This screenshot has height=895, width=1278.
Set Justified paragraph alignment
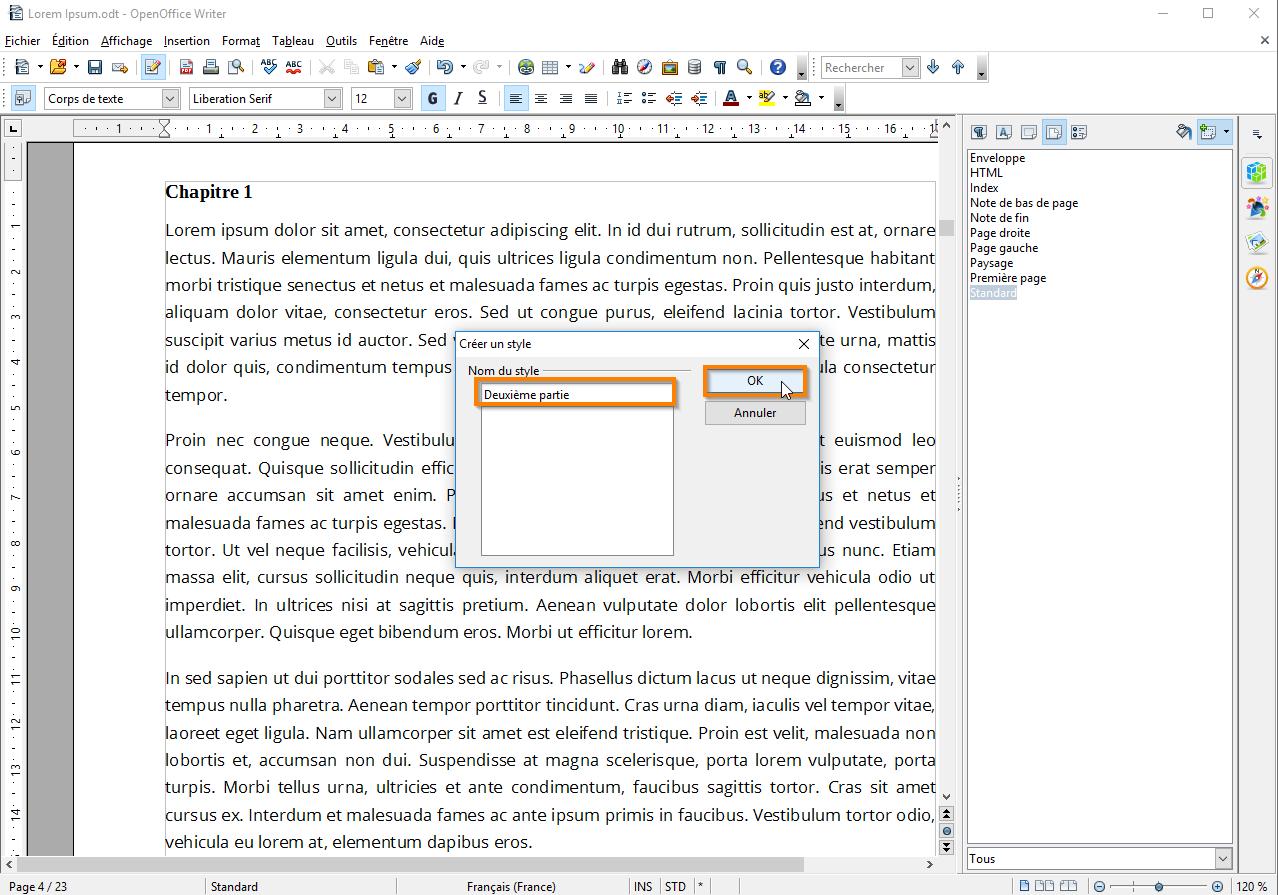(590, 98)
